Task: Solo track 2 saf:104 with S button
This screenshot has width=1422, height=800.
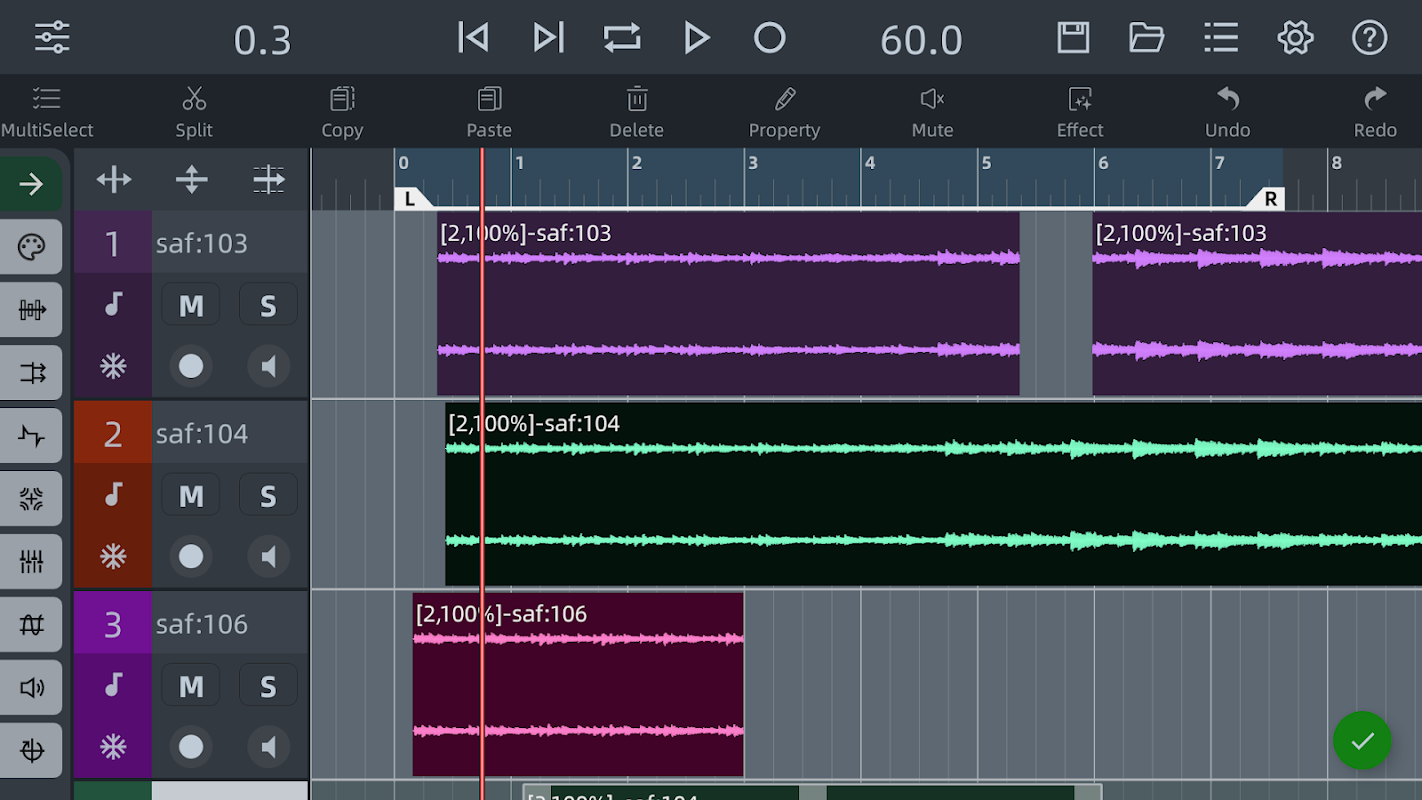Action: coord(268,496)
